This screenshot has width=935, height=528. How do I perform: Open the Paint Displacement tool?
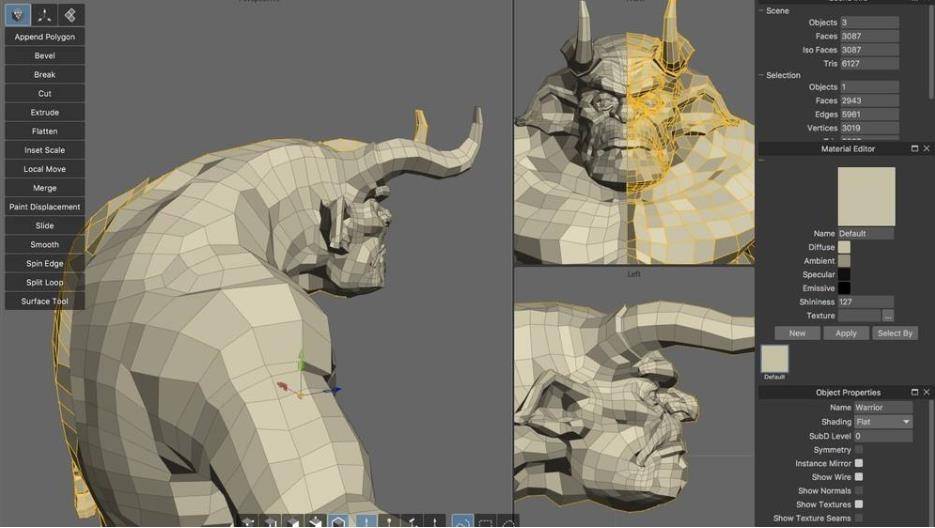point(45,206)
